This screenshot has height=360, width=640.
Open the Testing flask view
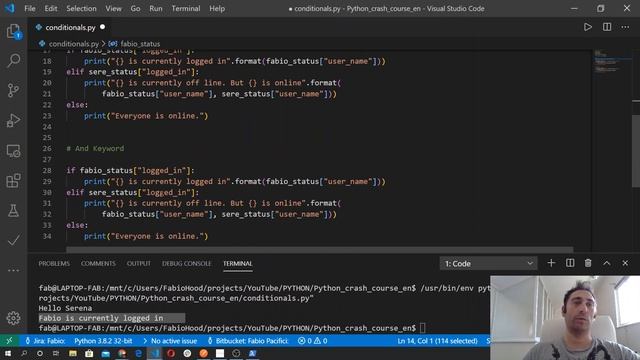13,211
